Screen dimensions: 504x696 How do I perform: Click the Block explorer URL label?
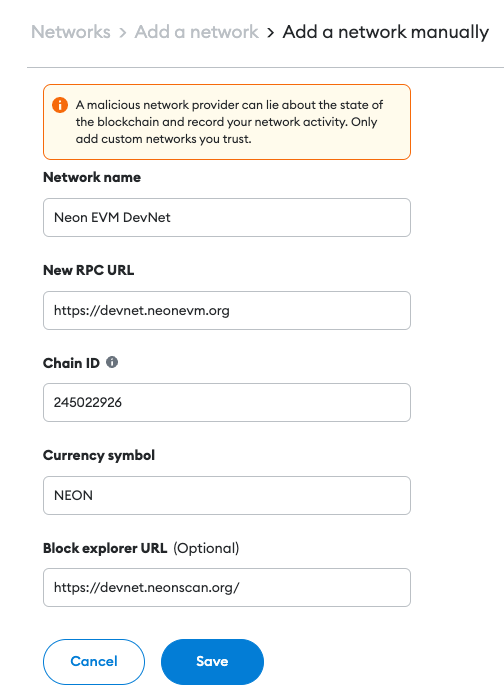(105, 548)
